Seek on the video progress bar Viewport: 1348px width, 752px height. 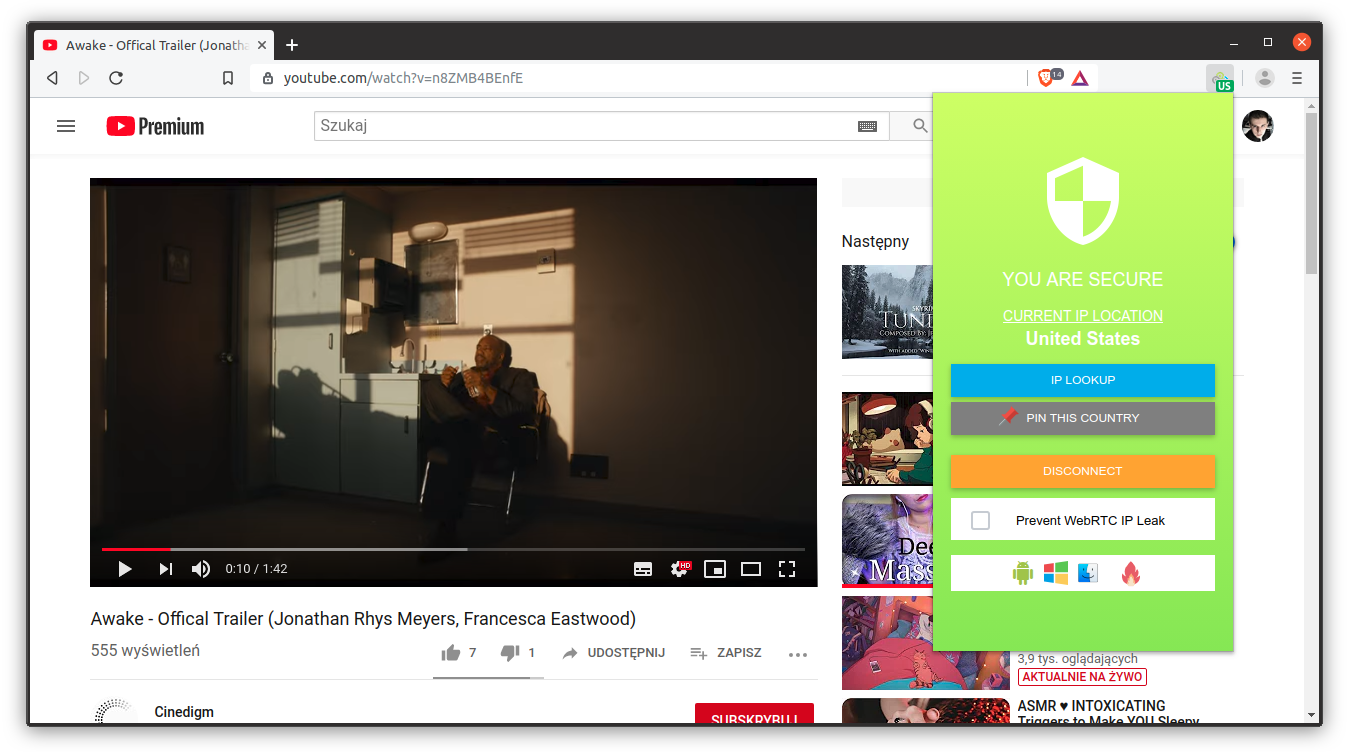(453, 549)
